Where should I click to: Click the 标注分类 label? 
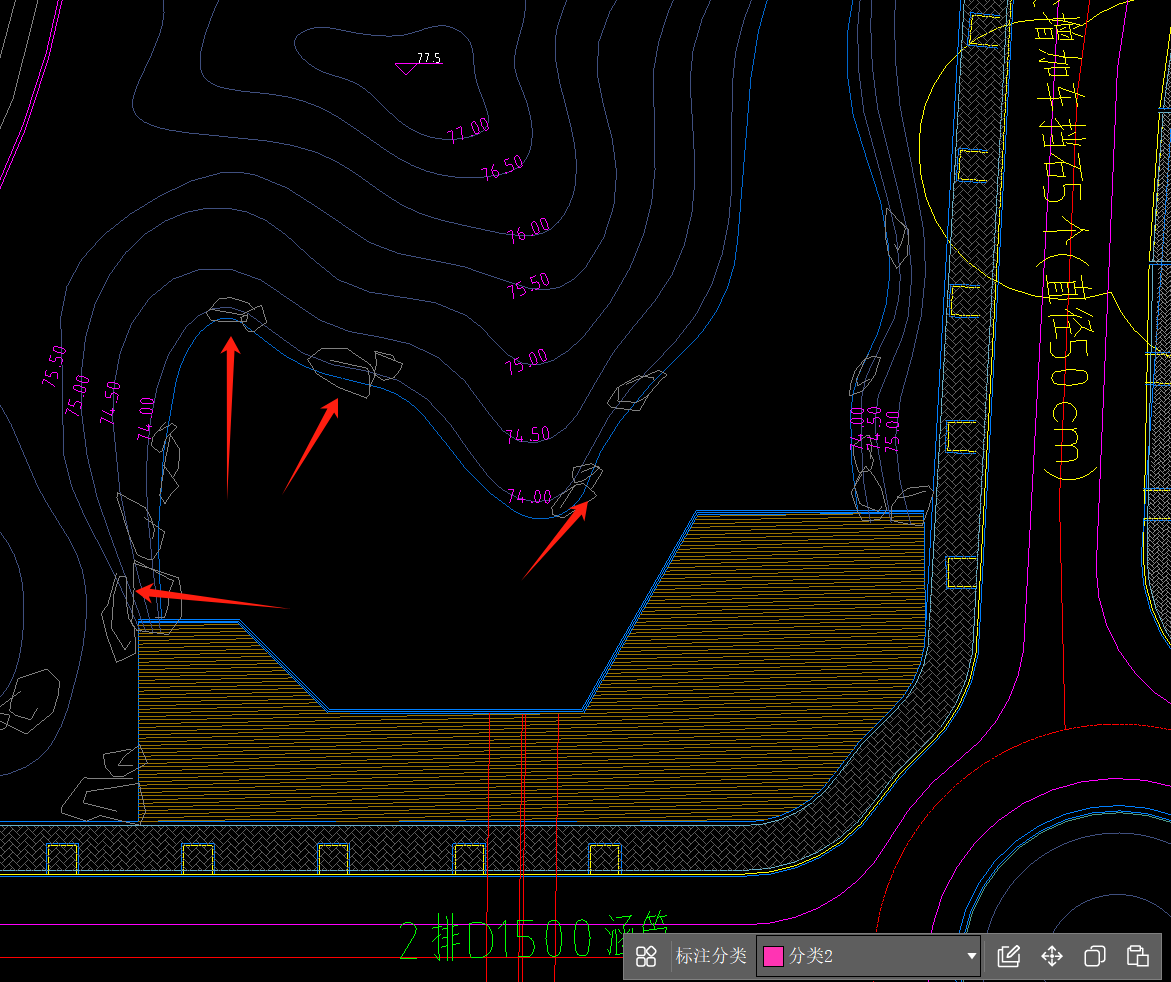tap(711, 955)
